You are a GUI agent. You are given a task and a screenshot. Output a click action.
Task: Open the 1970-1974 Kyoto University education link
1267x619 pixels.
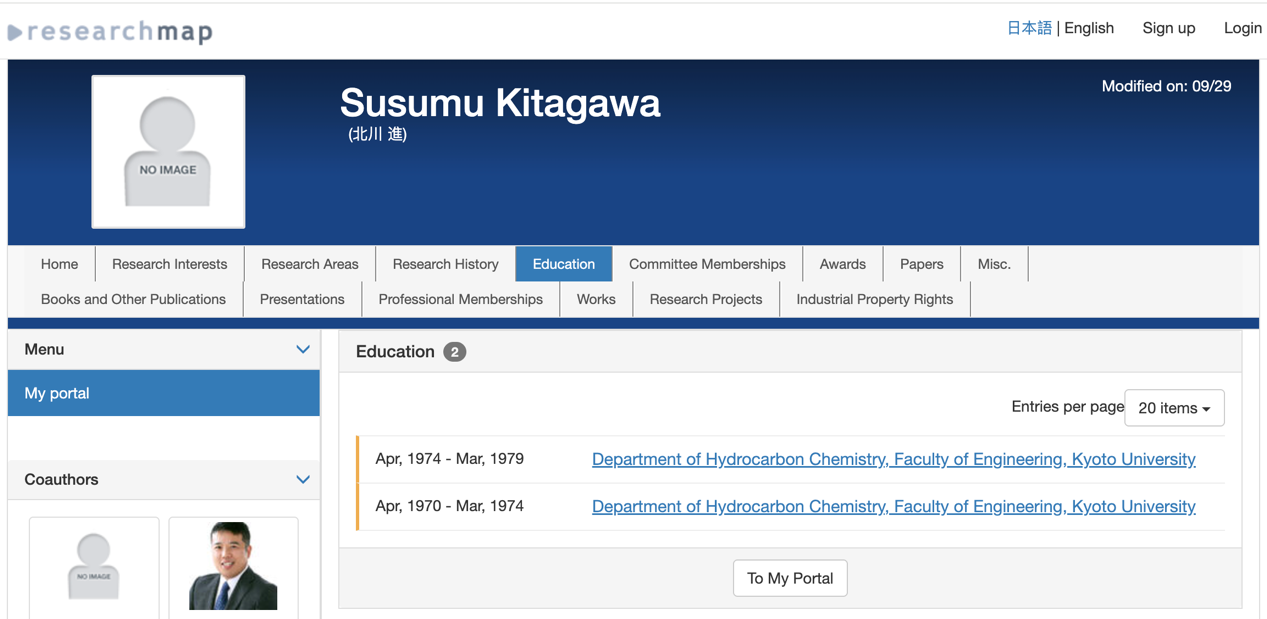coord(893,506)
